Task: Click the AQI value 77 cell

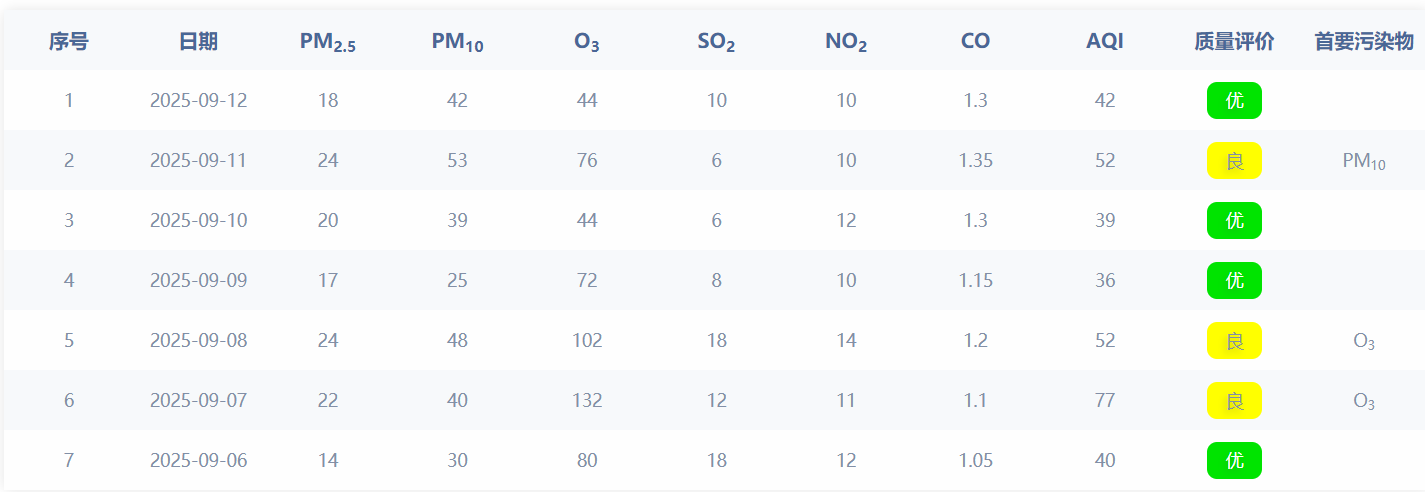Action: pyautogui.click(x=1105, y=400)
